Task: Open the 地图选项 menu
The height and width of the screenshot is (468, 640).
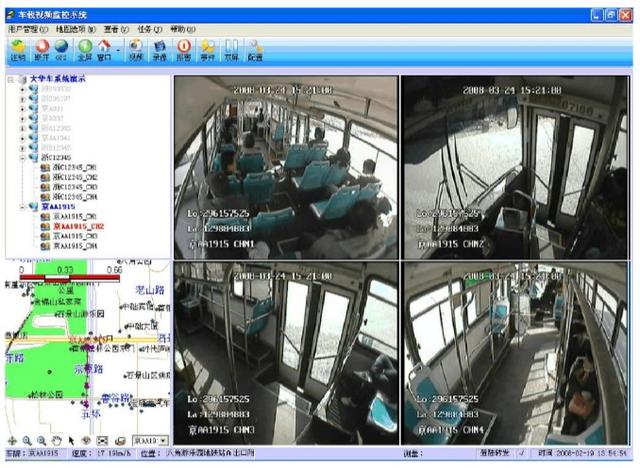Action: click(x=76, y=29)
